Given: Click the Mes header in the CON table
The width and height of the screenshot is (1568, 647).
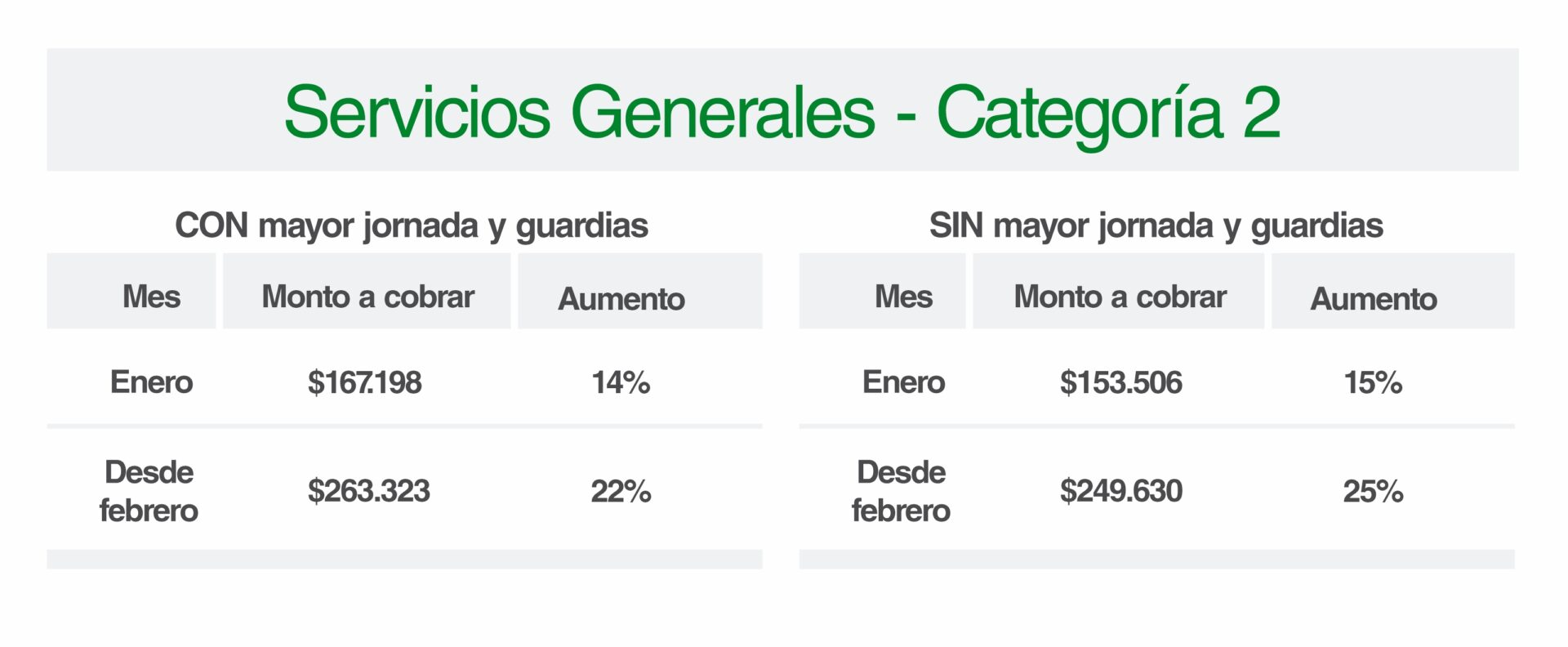Looking at the screenshot, I should tap(151, 297).
